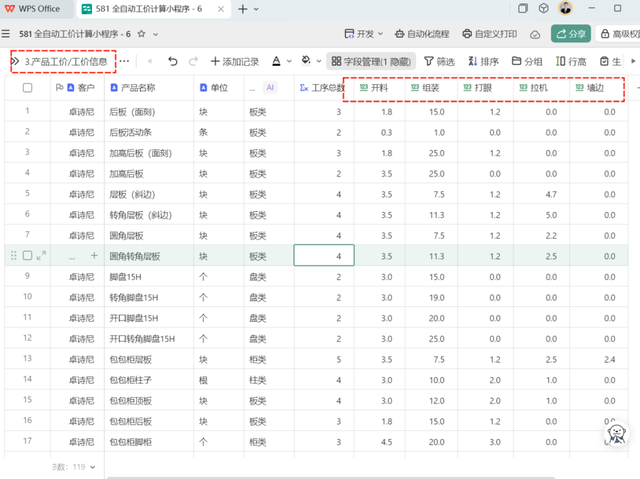Click the 产品名称 column header
Viewport: 640px width, 479px height.
(149, 88)
